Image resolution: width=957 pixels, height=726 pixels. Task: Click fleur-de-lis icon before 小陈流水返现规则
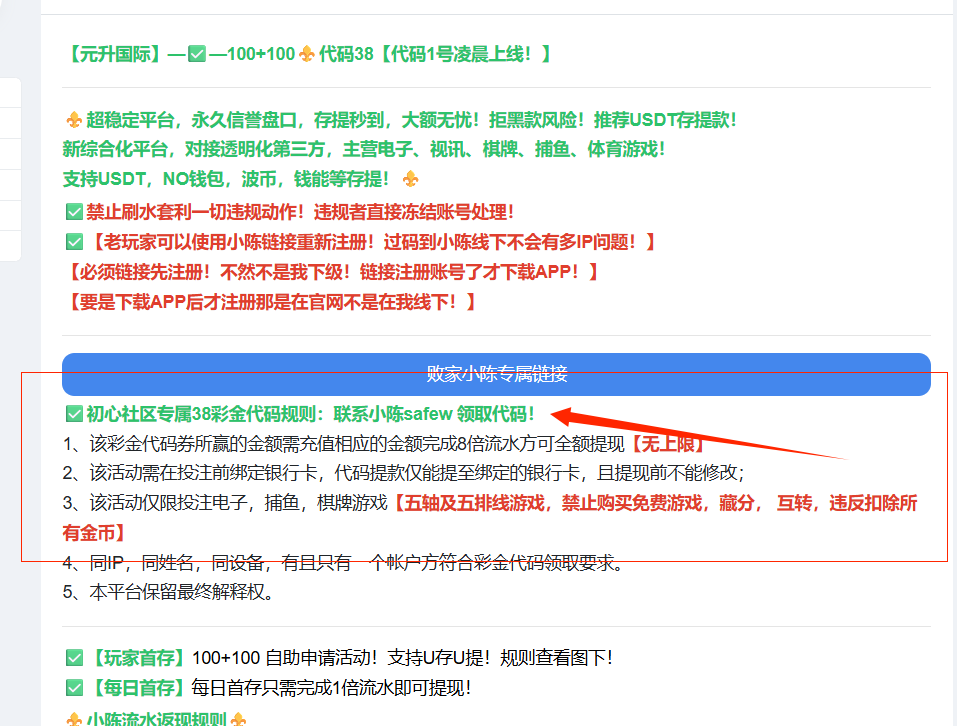pyautogui.click(x=73, y=720)
